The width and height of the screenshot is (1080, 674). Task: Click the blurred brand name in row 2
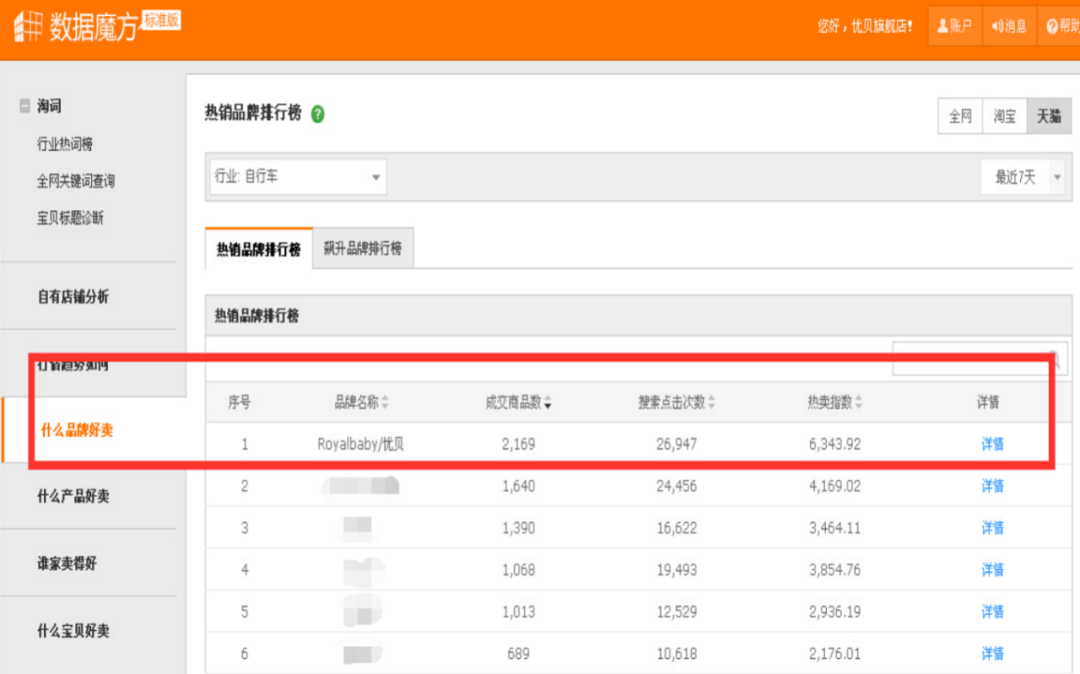click(x=360, y=485)
